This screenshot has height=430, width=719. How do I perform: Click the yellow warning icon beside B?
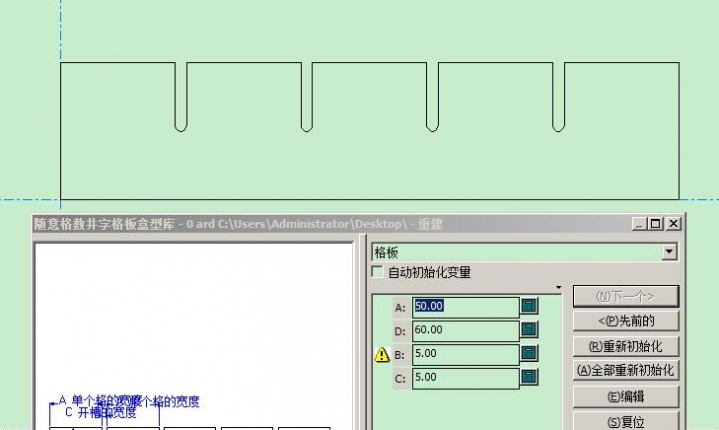click(x=381, y=354)
